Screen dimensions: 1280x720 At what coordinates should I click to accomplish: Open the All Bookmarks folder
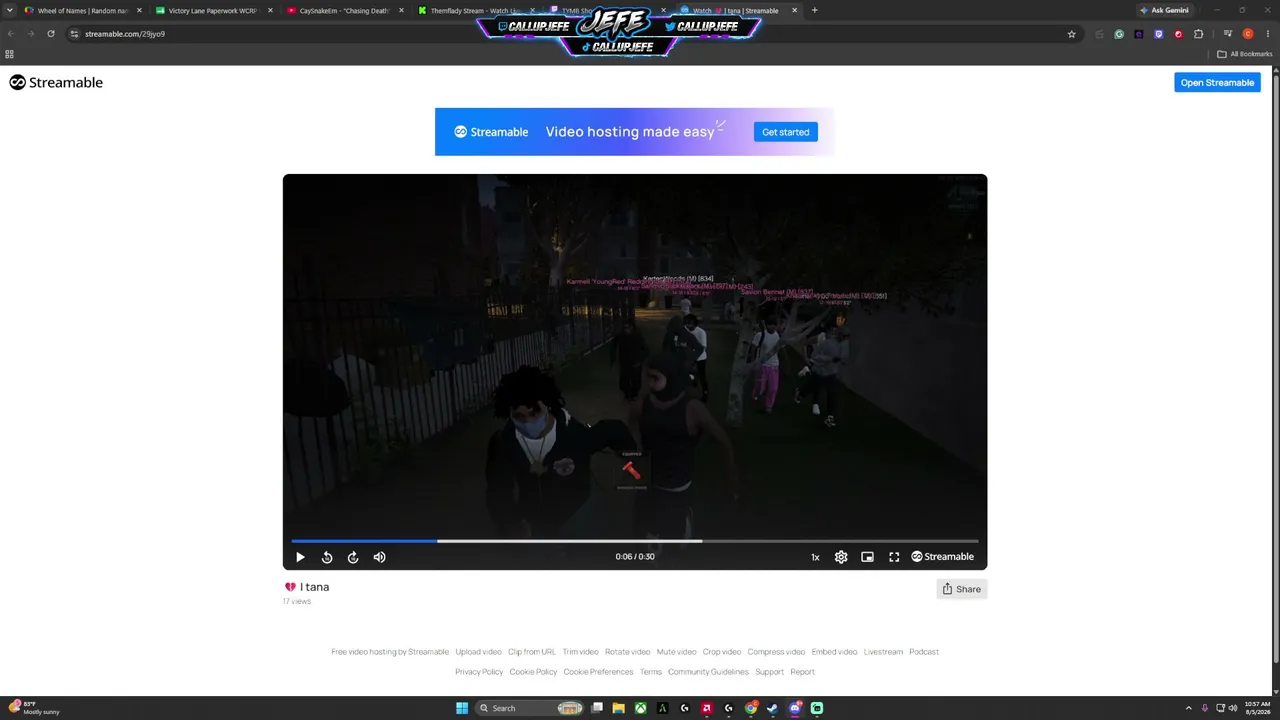[x=1244, y=54]
